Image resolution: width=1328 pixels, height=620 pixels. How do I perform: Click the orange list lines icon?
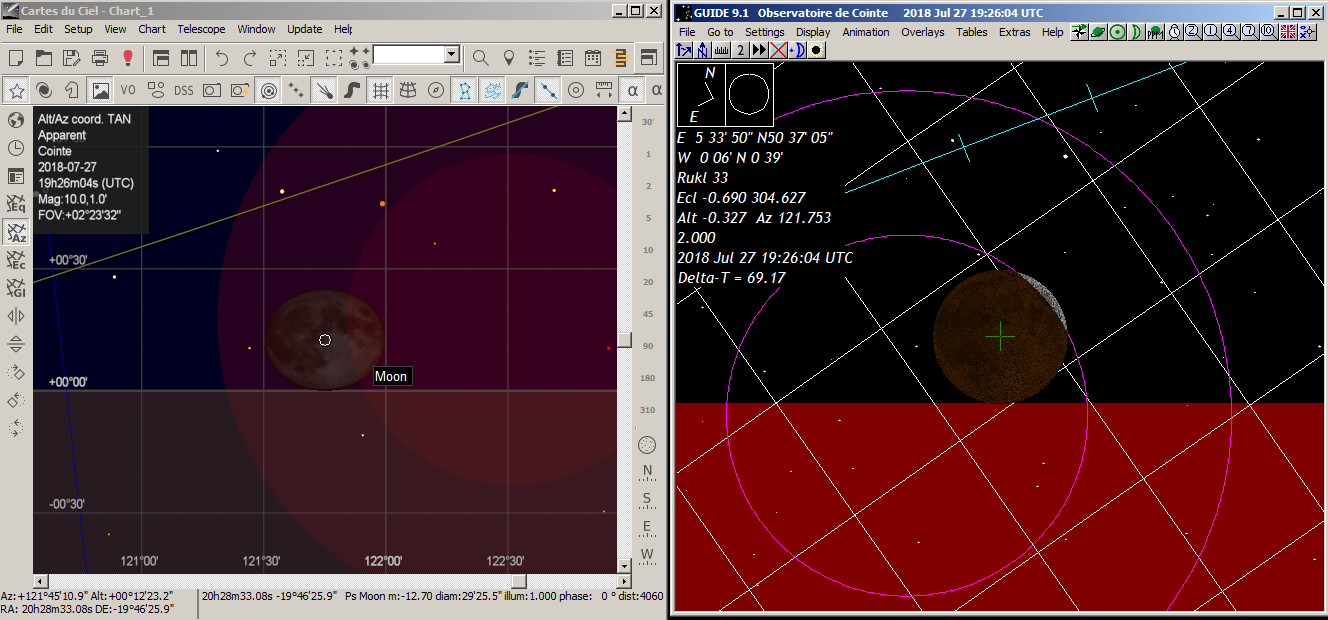coord(621,58)
